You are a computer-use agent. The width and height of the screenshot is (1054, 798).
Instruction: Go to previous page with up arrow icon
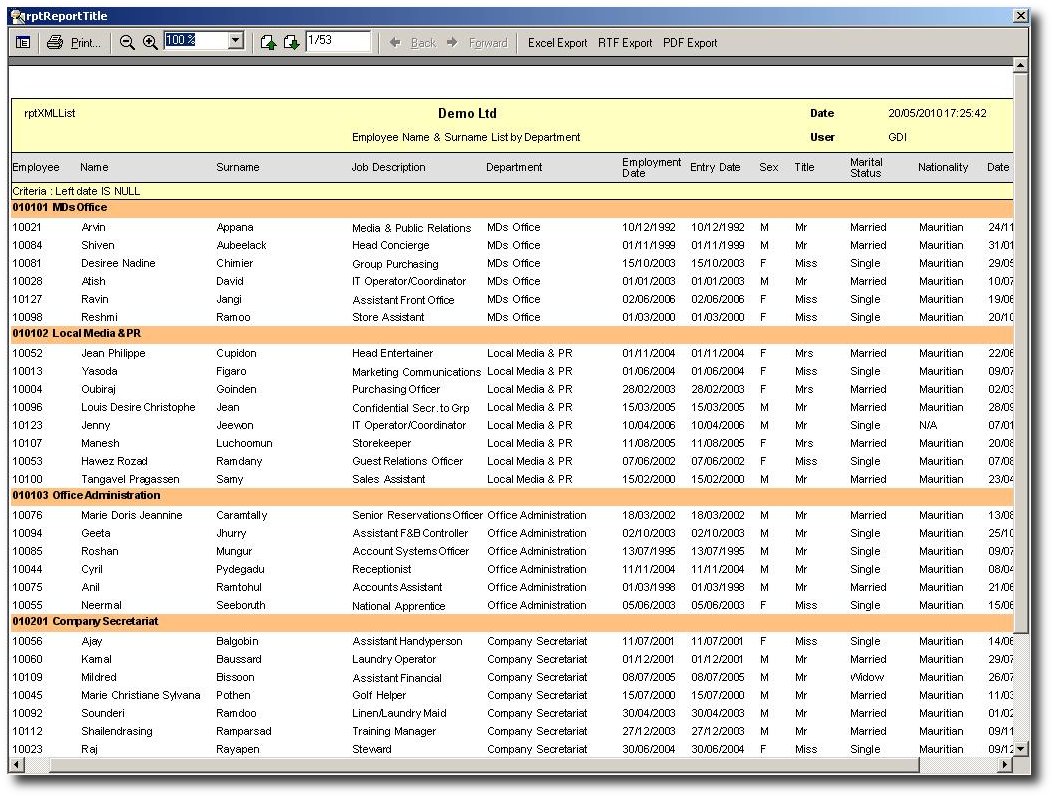click(x=268, y=43)
